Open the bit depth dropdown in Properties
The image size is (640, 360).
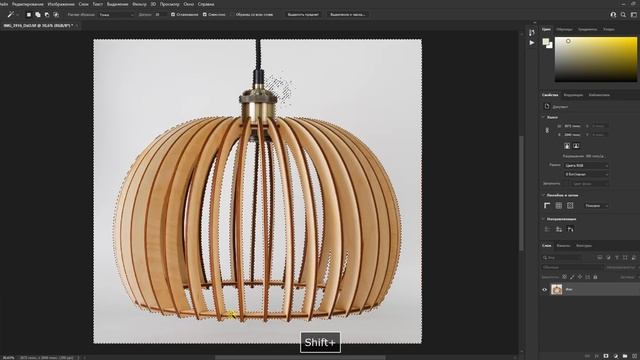[586, 174]
